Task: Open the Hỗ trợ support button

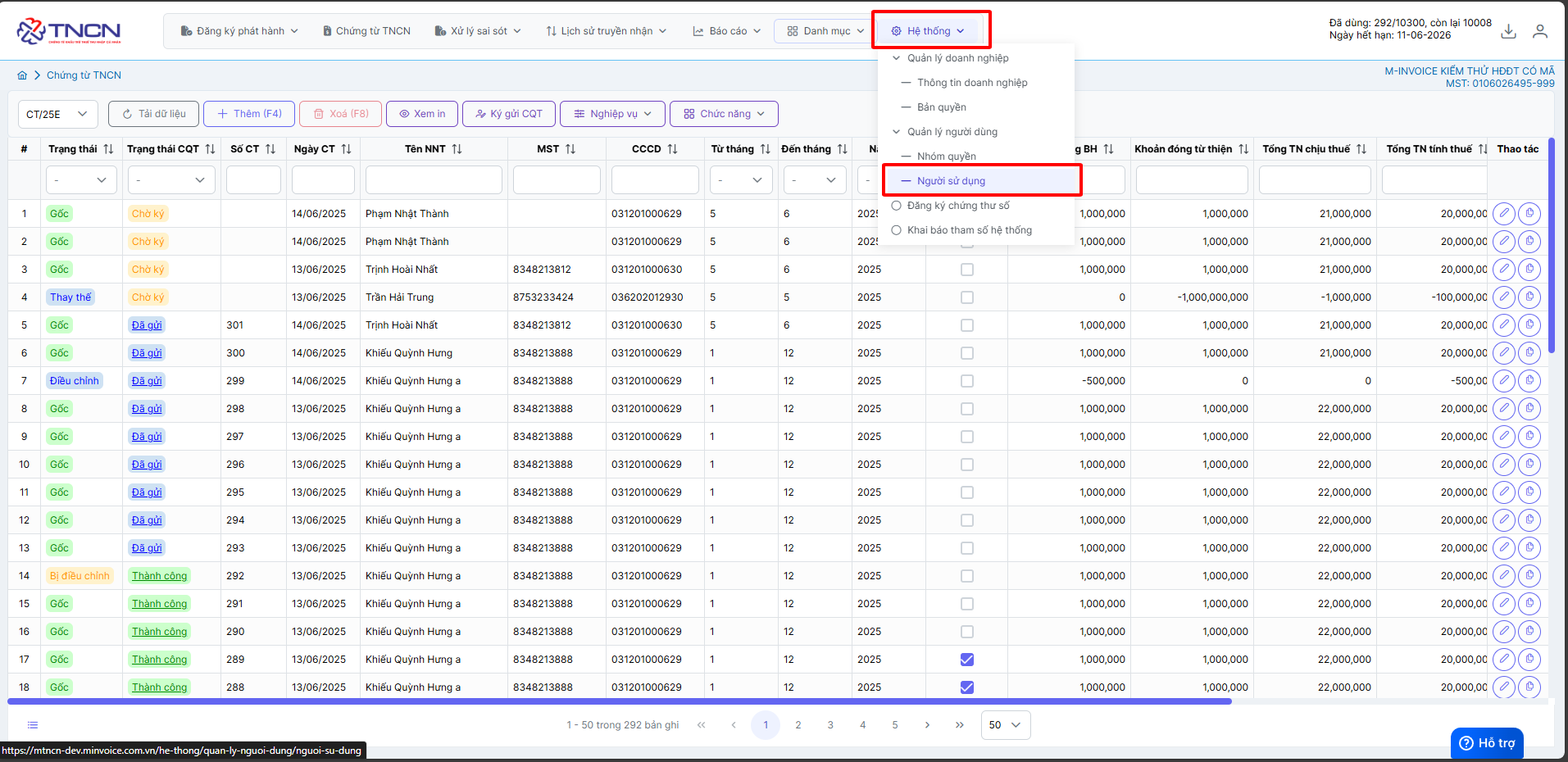Action: click(1487, 743)
